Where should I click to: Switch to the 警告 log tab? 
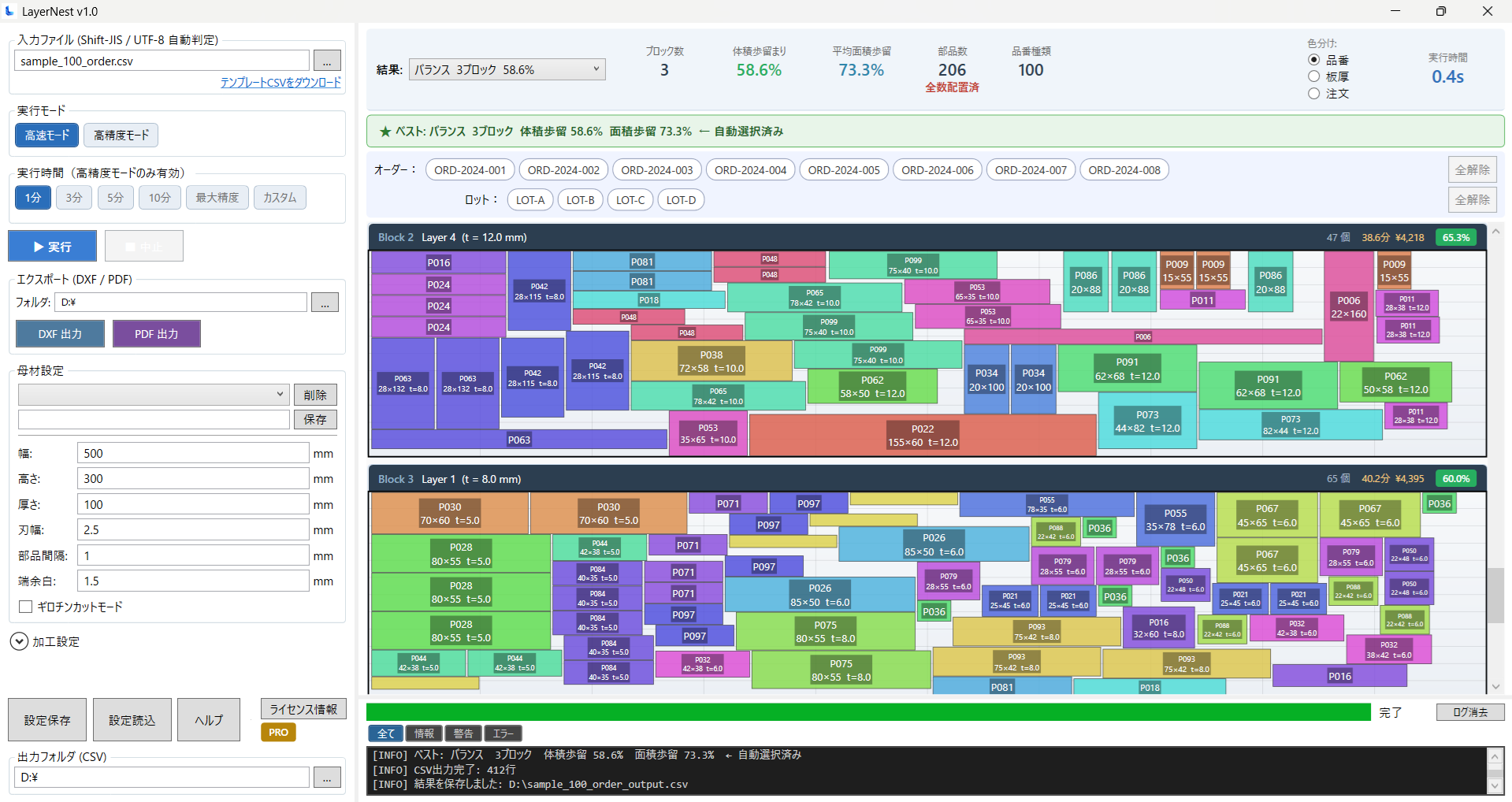coord(463,733)
